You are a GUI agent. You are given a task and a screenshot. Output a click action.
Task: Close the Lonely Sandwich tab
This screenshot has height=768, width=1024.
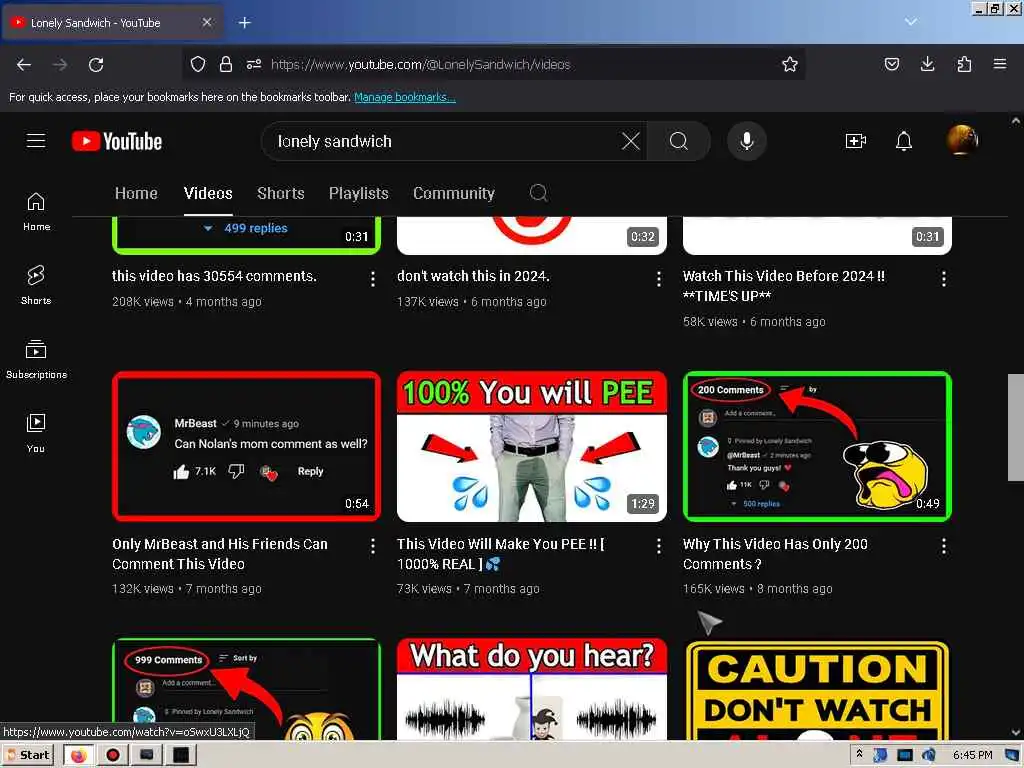click(x=206, y=22)
